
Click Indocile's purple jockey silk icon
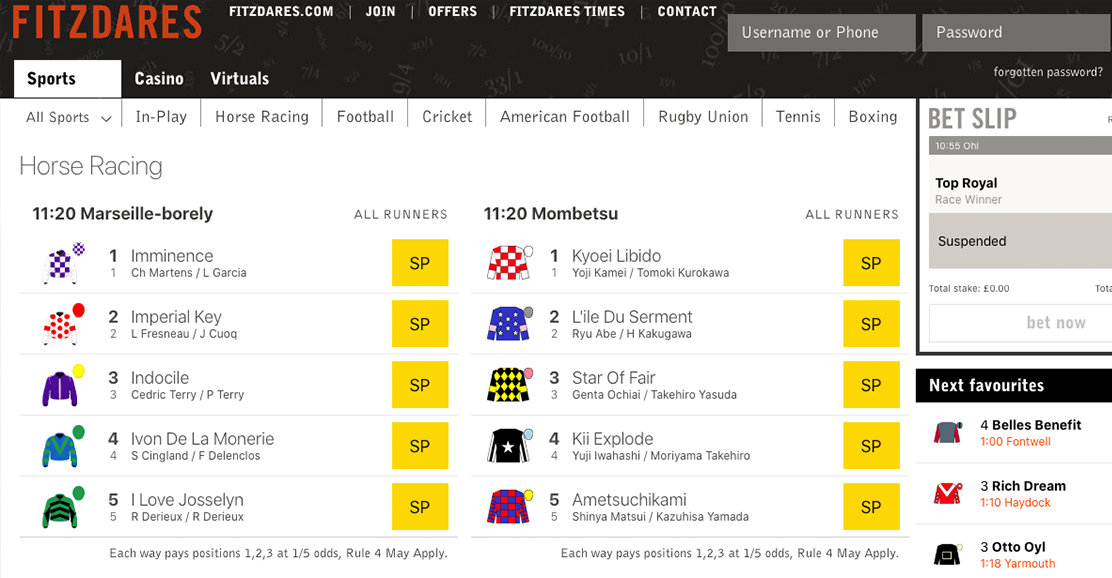click(x=62, y=386)
